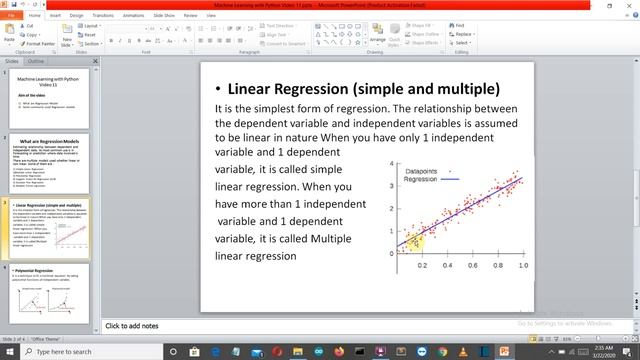Center align the text

coord(210,41)
